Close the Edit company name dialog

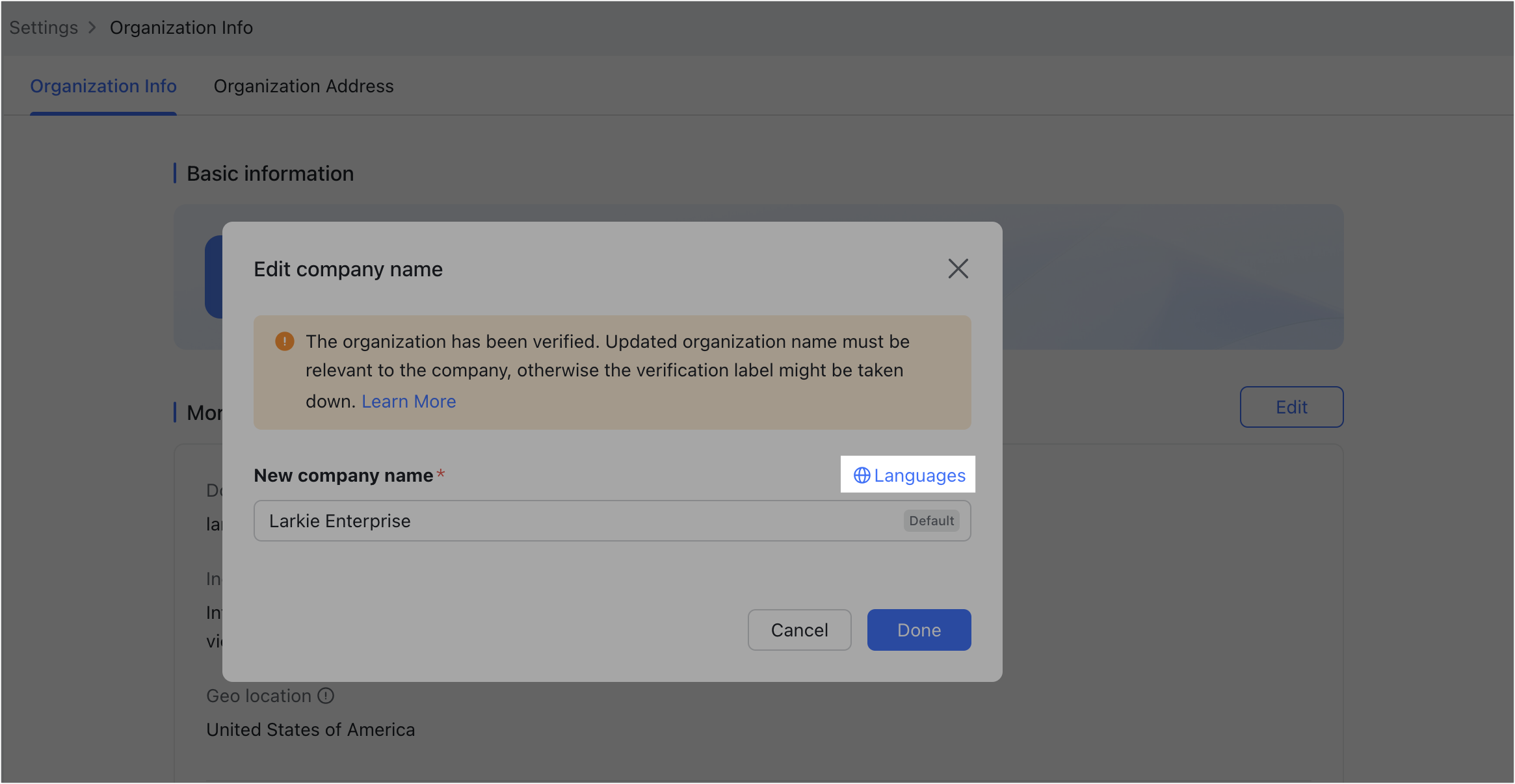(x=958, y=268)
